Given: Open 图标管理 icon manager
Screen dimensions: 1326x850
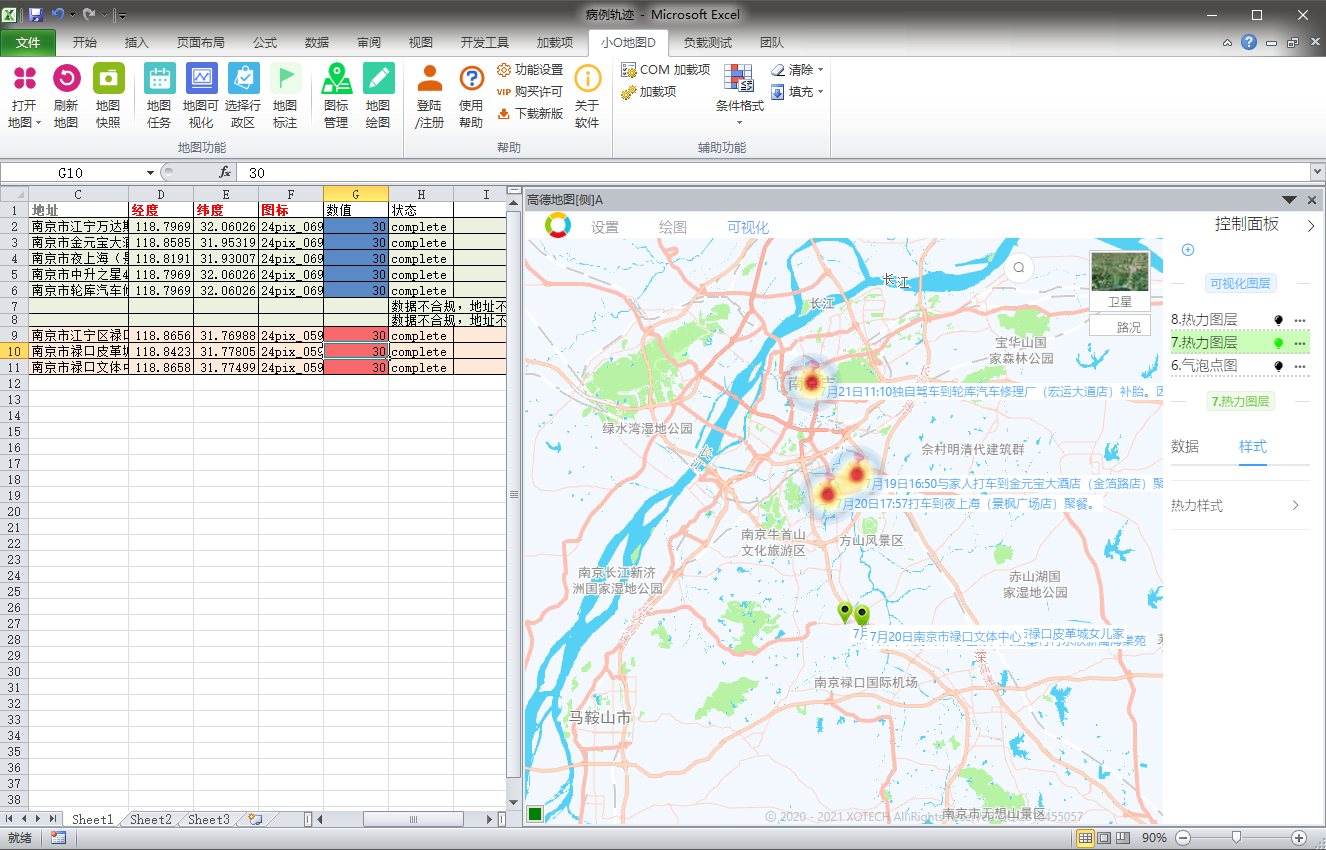Looking at the screenshot, I should coord(336,96).
